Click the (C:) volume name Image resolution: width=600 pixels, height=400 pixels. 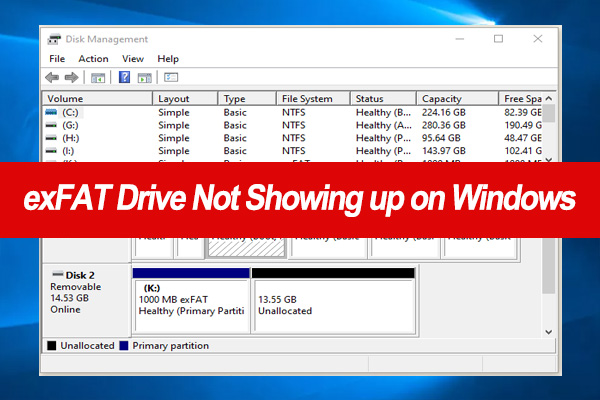70,113
